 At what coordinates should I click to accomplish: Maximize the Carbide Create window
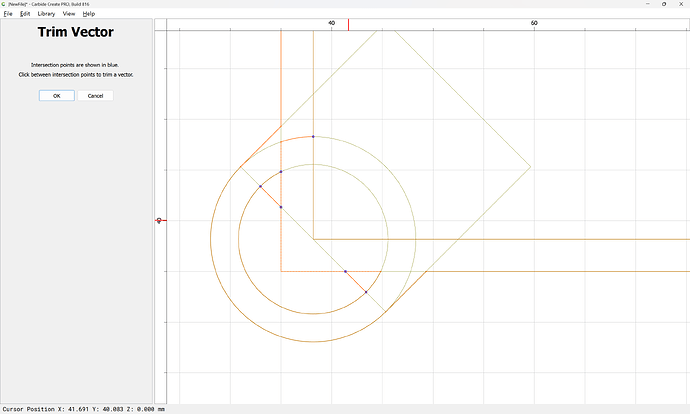click(664, 4)
